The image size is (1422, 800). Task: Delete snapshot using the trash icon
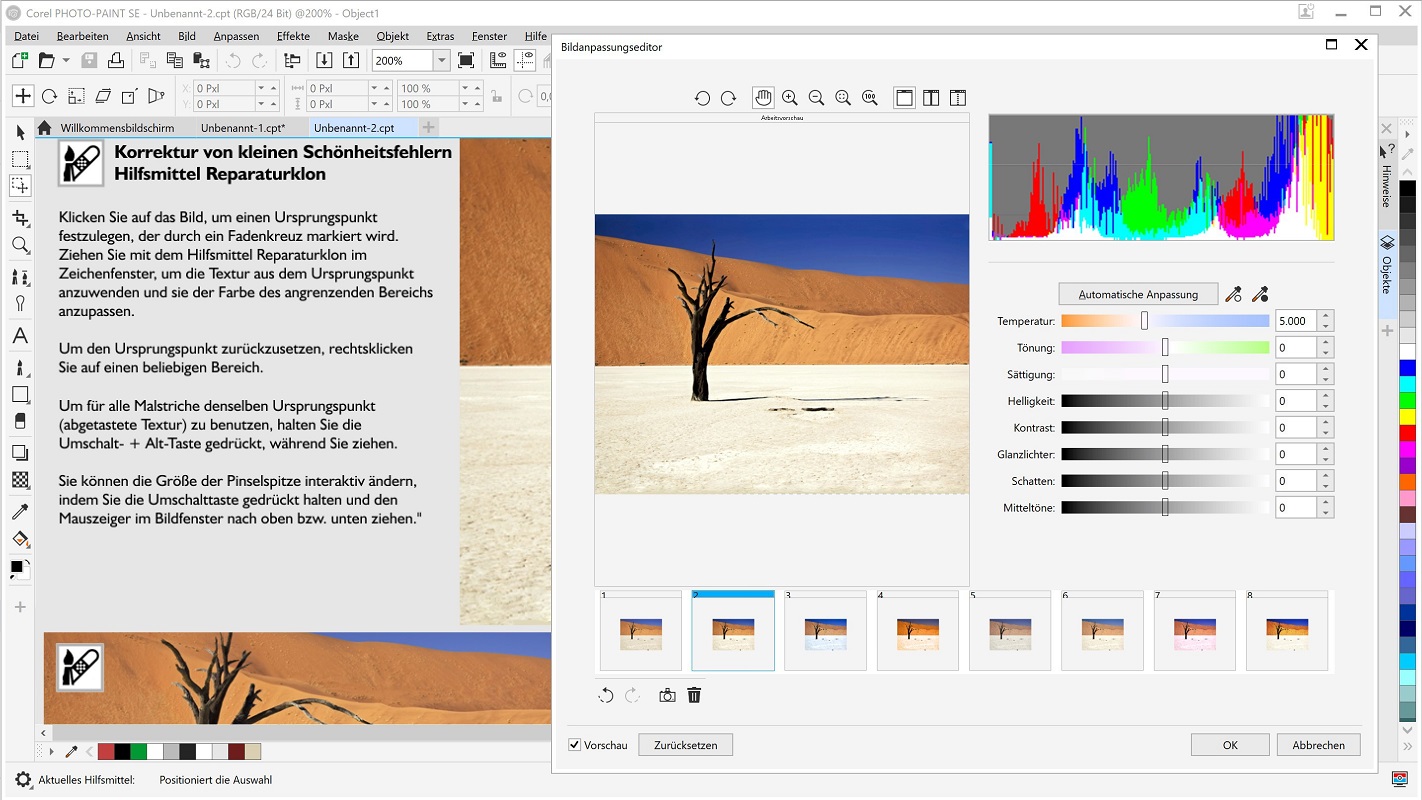pos(694,694)
